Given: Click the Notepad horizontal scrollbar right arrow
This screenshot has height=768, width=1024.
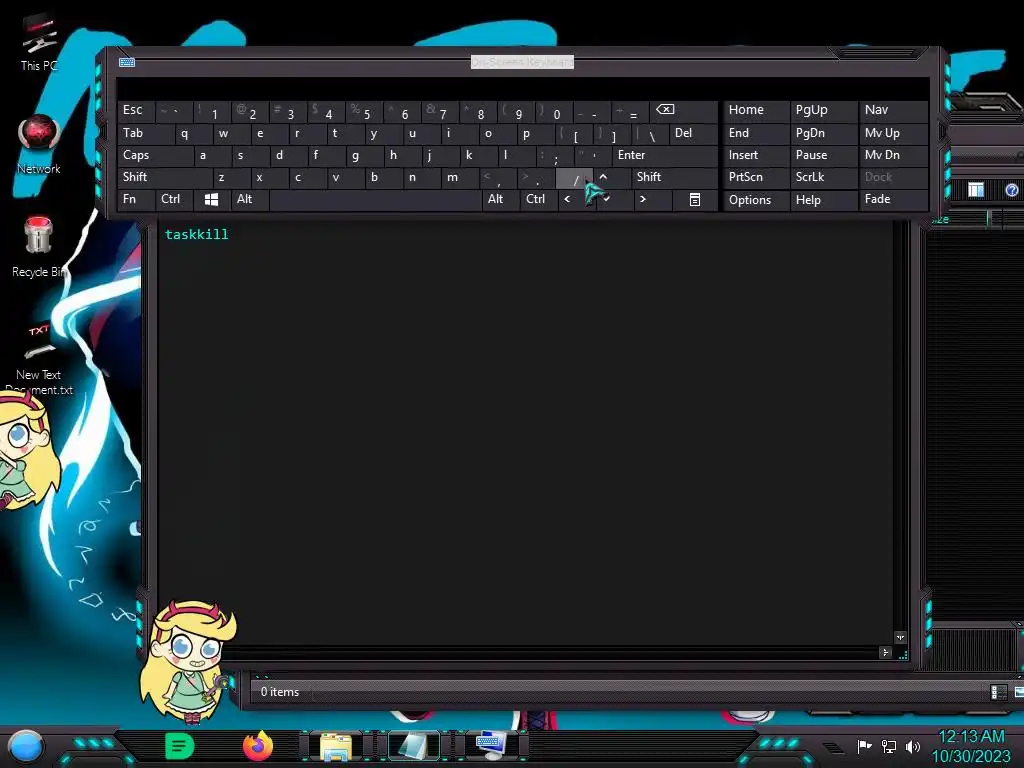Looking at the screenshot, I should click(886, 652).
